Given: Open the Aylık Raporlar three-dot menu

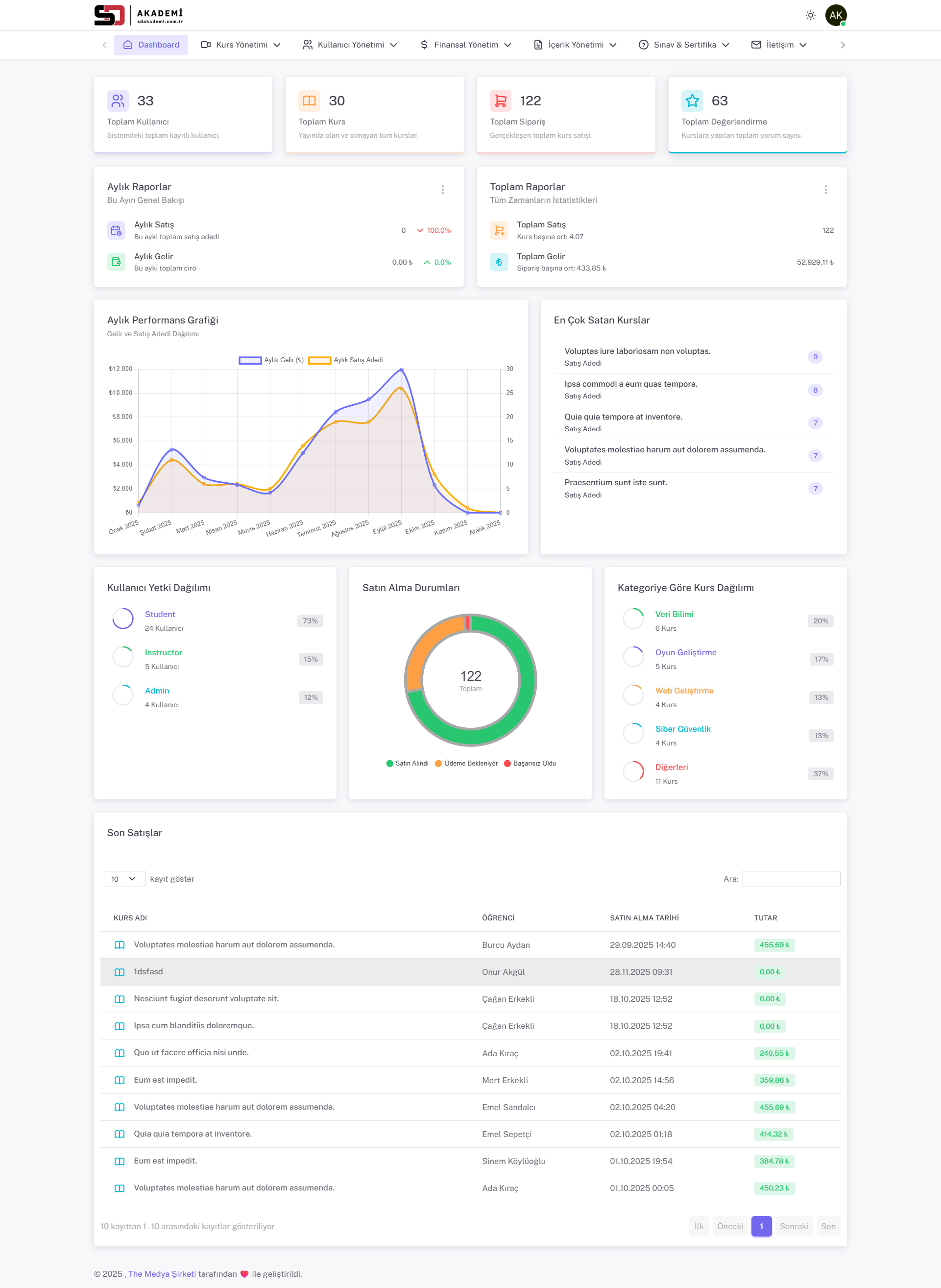Looking at the screenshot, I should 443,190.
